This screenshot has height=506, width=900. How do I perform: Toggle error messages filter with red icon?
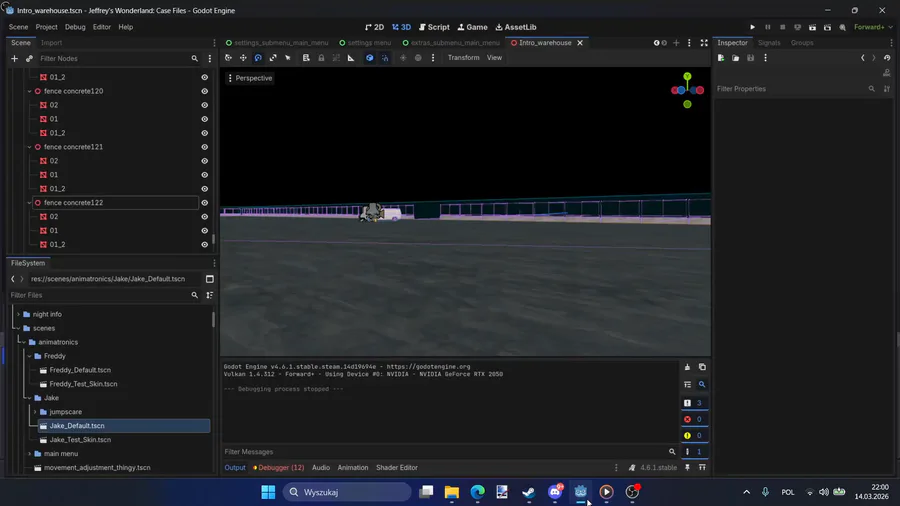pyautogui.click(x=695, y=419)
